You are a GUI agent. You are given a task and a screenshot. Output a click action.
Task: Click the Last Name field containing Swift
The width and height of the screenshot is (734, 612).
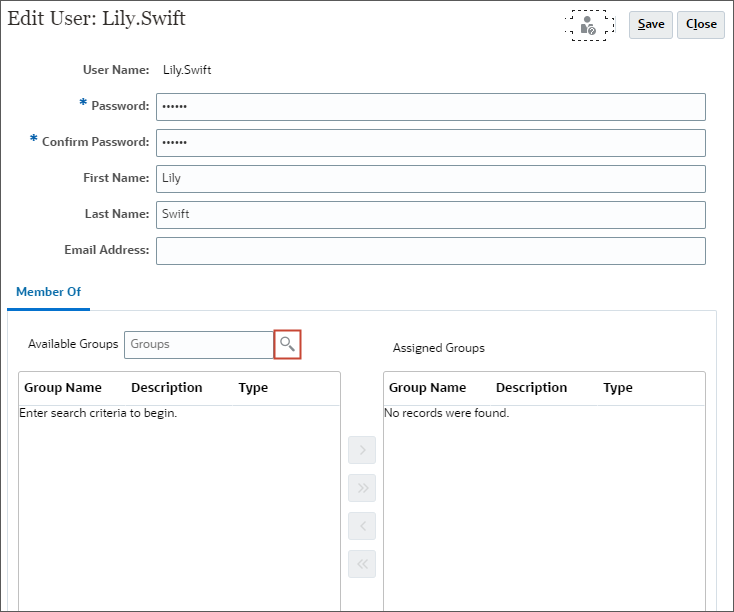tap(431, 215)
